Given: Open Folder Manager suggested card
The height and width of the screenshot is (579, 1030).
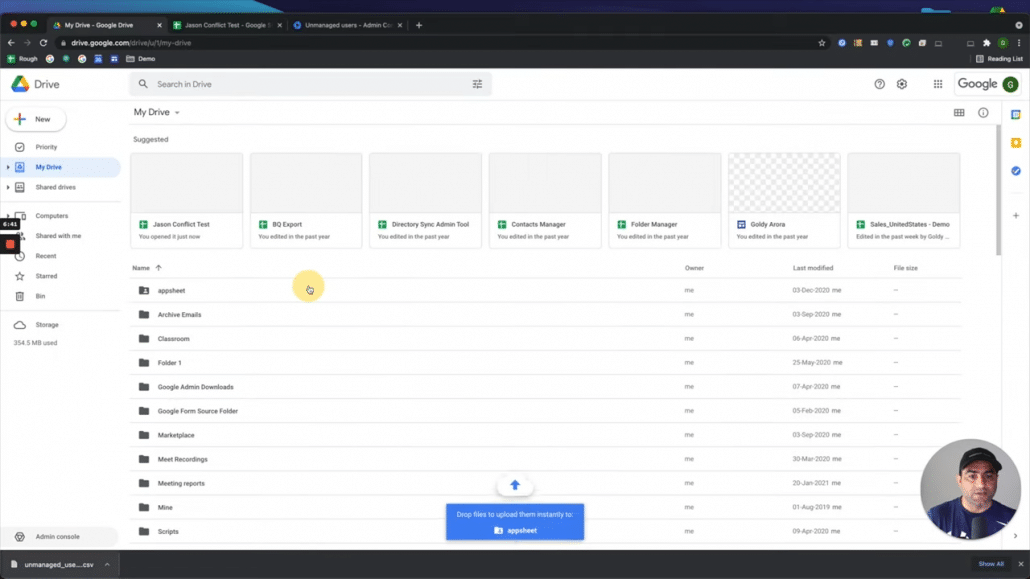Looking at the screenshot, I should coord(665,200).
